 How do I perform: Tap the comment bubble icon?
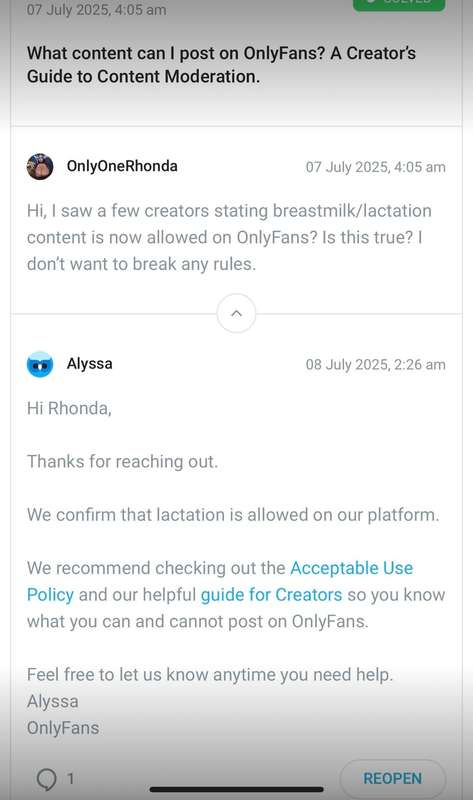click(46, 779)
